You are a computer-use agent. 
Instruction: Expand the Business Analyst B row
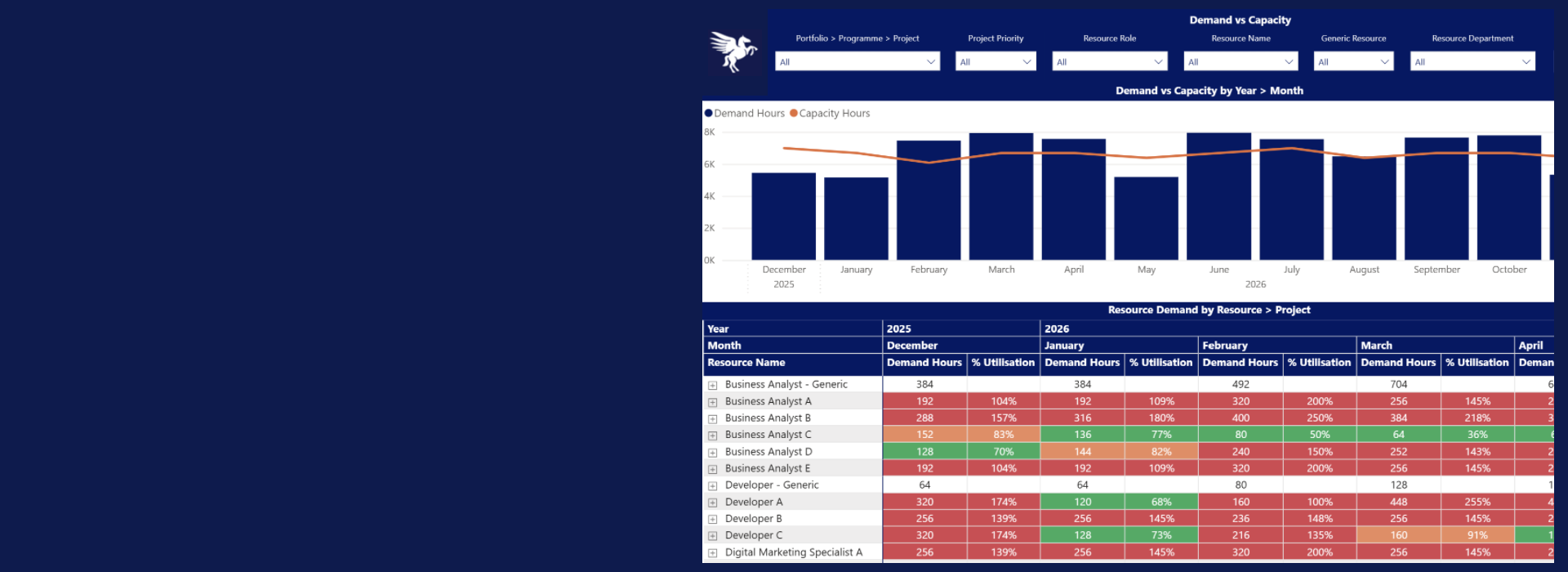pos(712,418)
